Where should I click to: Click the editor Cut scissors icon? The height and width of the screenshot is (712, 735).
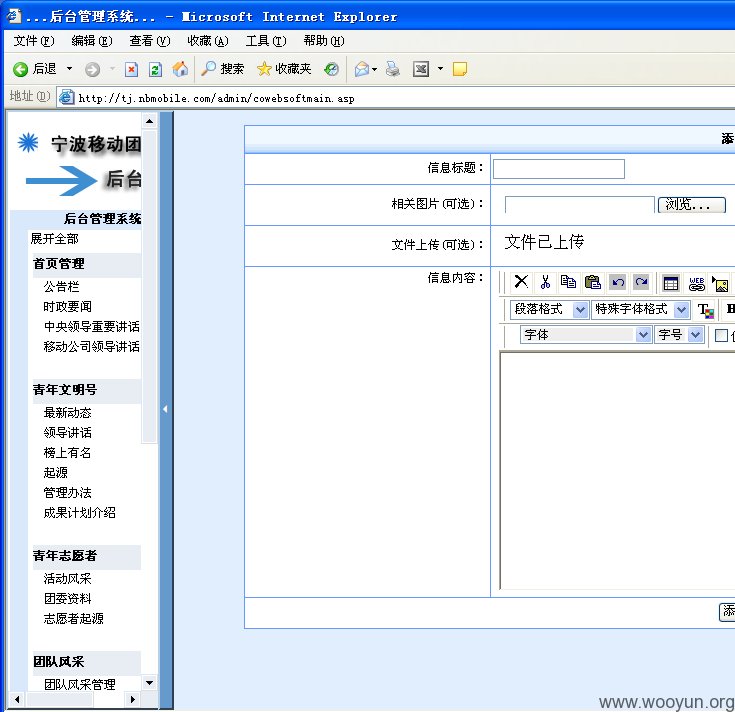(x=545, y=282)
